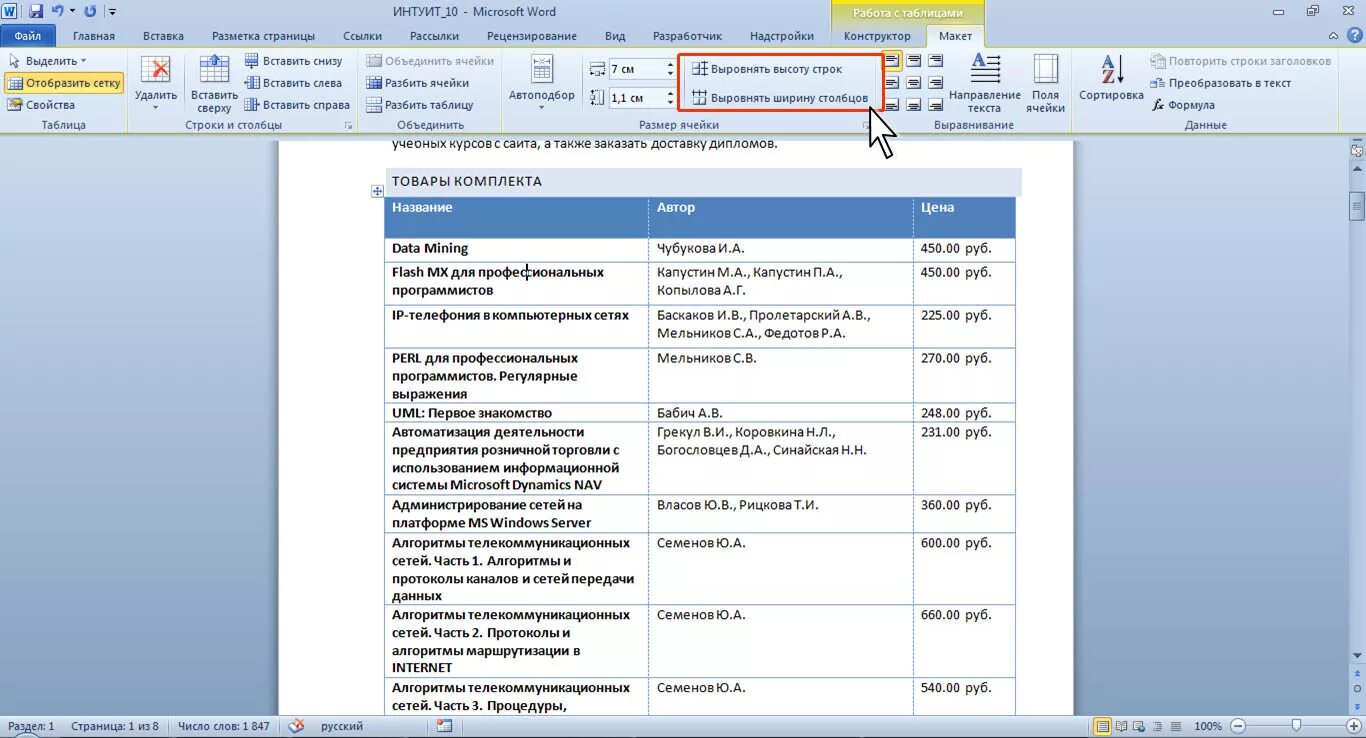This screenshot has width=1366, height=738.
Task: Switch to the Рецензирование tab
Action: 531,36
